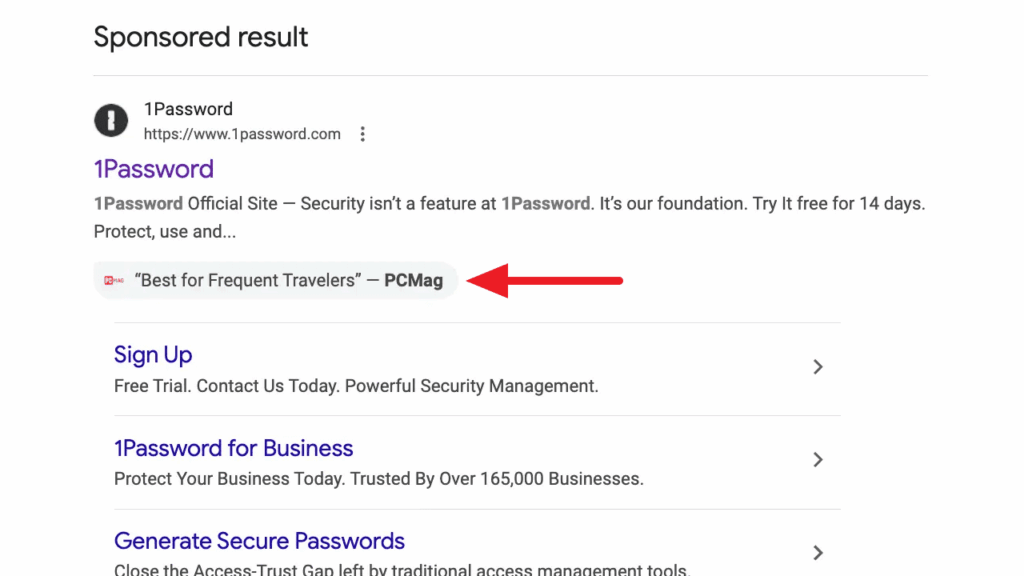Open the main 1Password result link
Image resolution: width=1024 pixels, height=576 pixels.
pos(153,169)
